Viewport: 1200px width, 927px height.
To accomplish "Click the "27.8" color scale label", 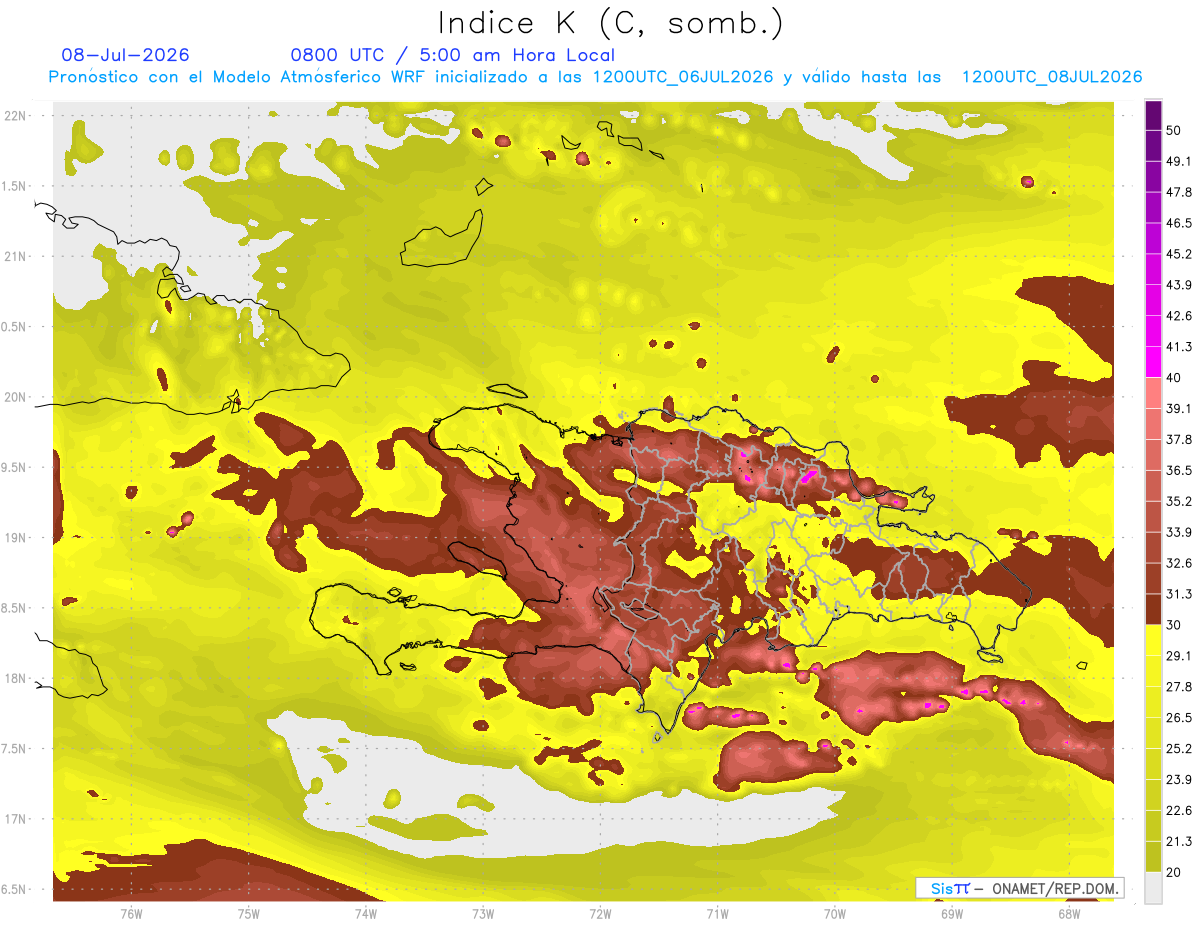I will (1179, 686).
